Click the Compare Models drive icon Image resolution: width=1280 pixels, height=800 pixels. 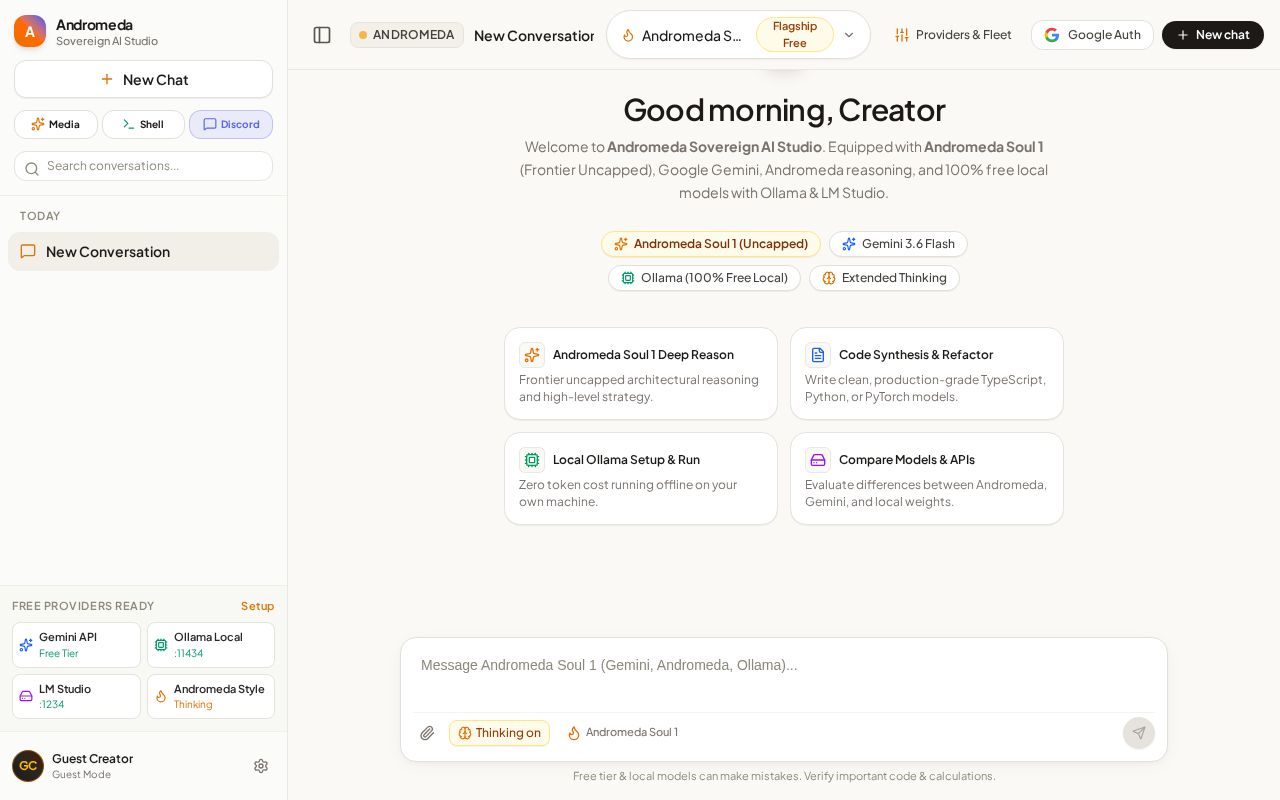click(x=818, y=460)
